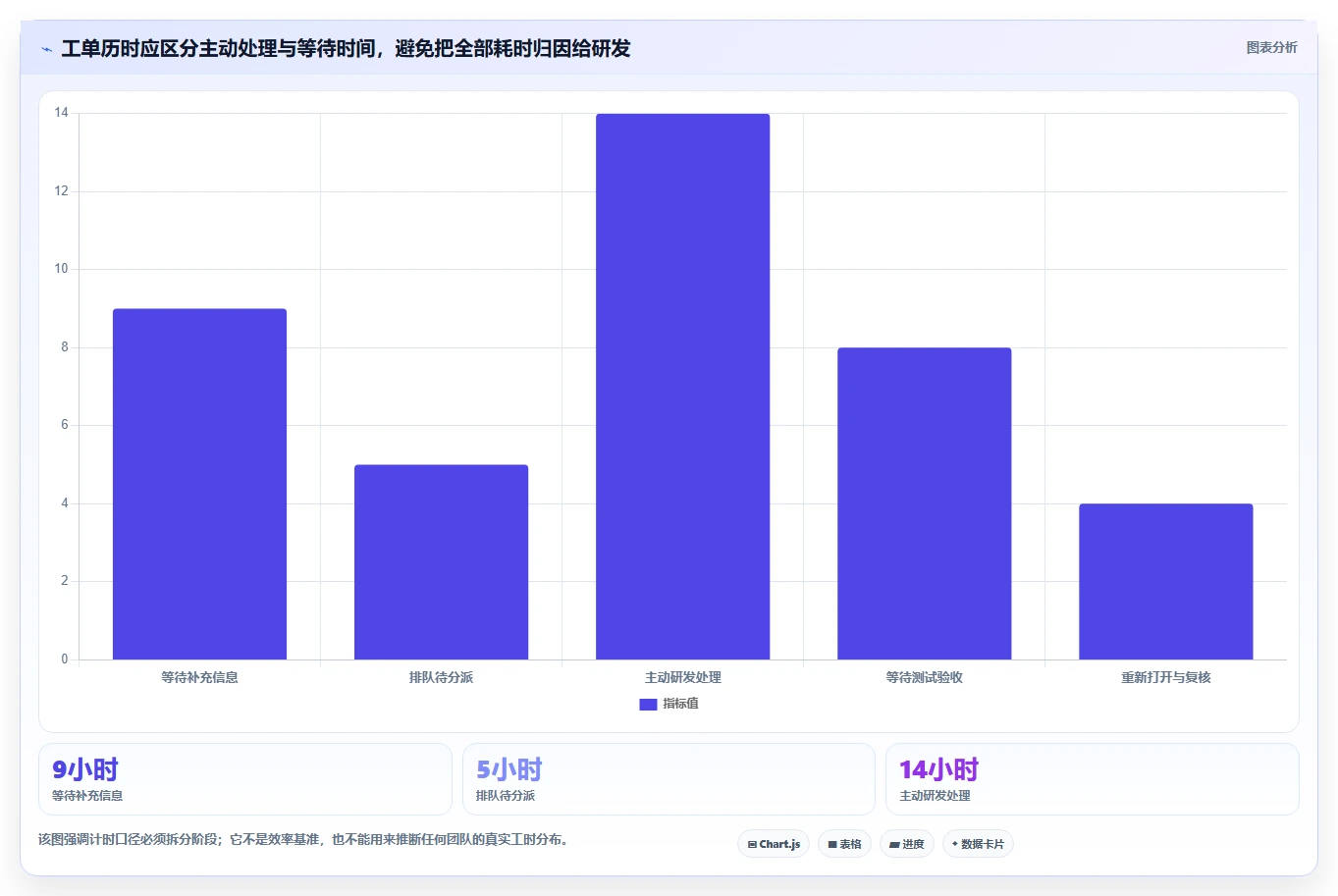
Task: Open the 9小时 等待补充信息 stat card
Action: pyautogui.click(x=245, y=779)
